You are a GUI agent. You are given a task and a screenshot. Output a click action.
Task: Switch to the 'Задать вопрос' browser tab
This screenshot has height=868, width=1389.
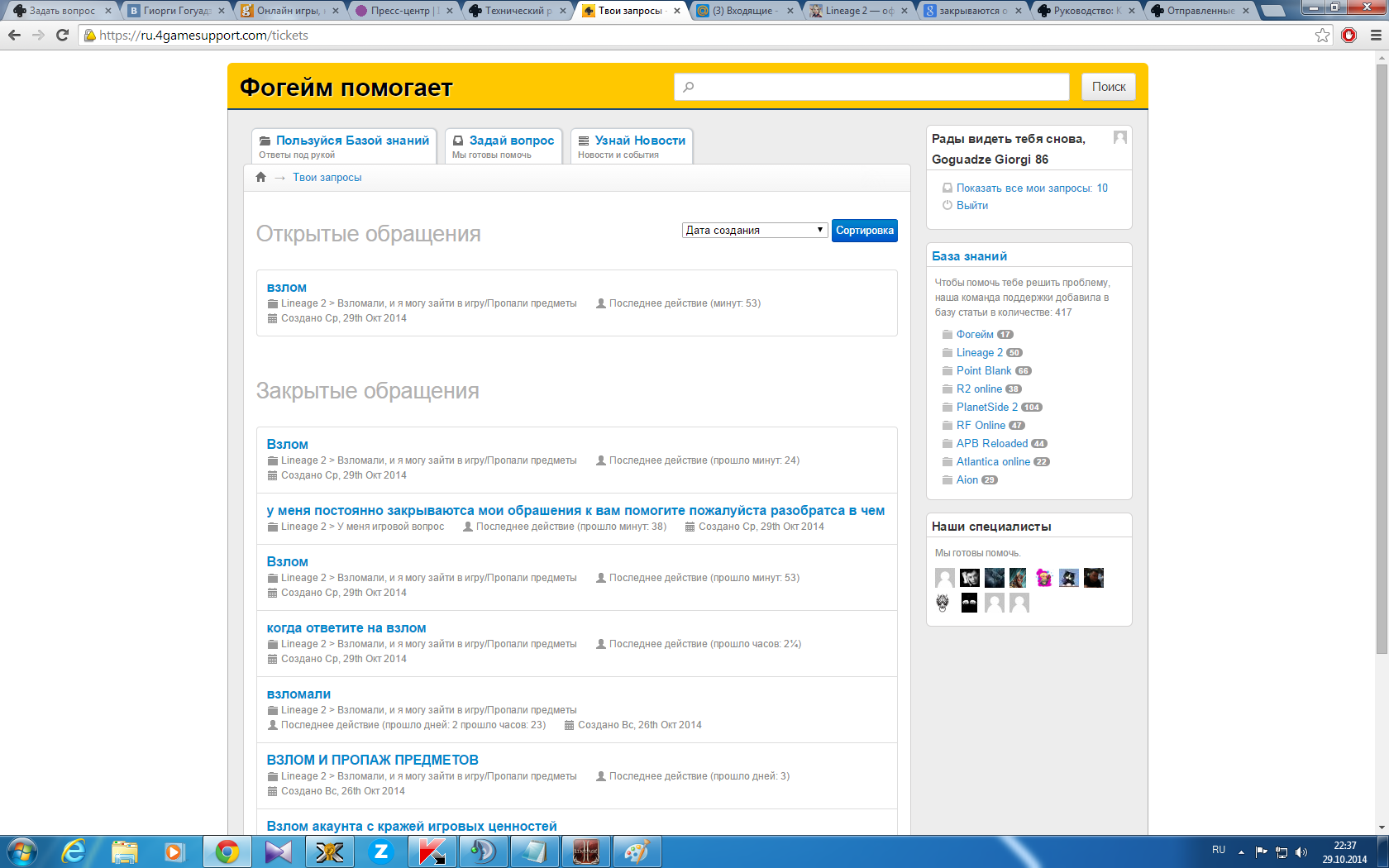tap(61, 11)
